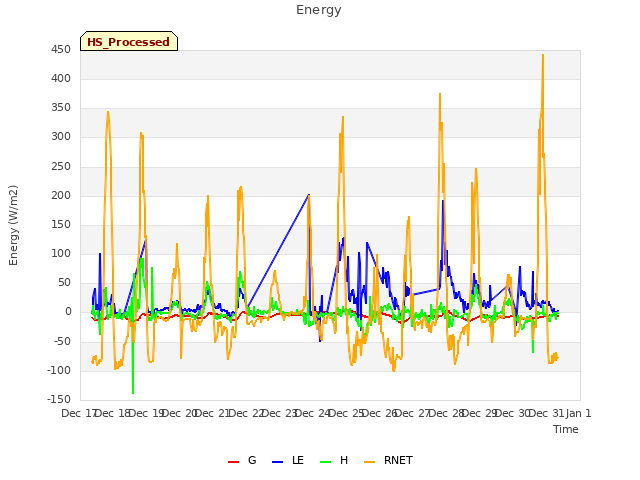
Task: Click the 0 y-axis tick label
Action: [x=68, y=312]
